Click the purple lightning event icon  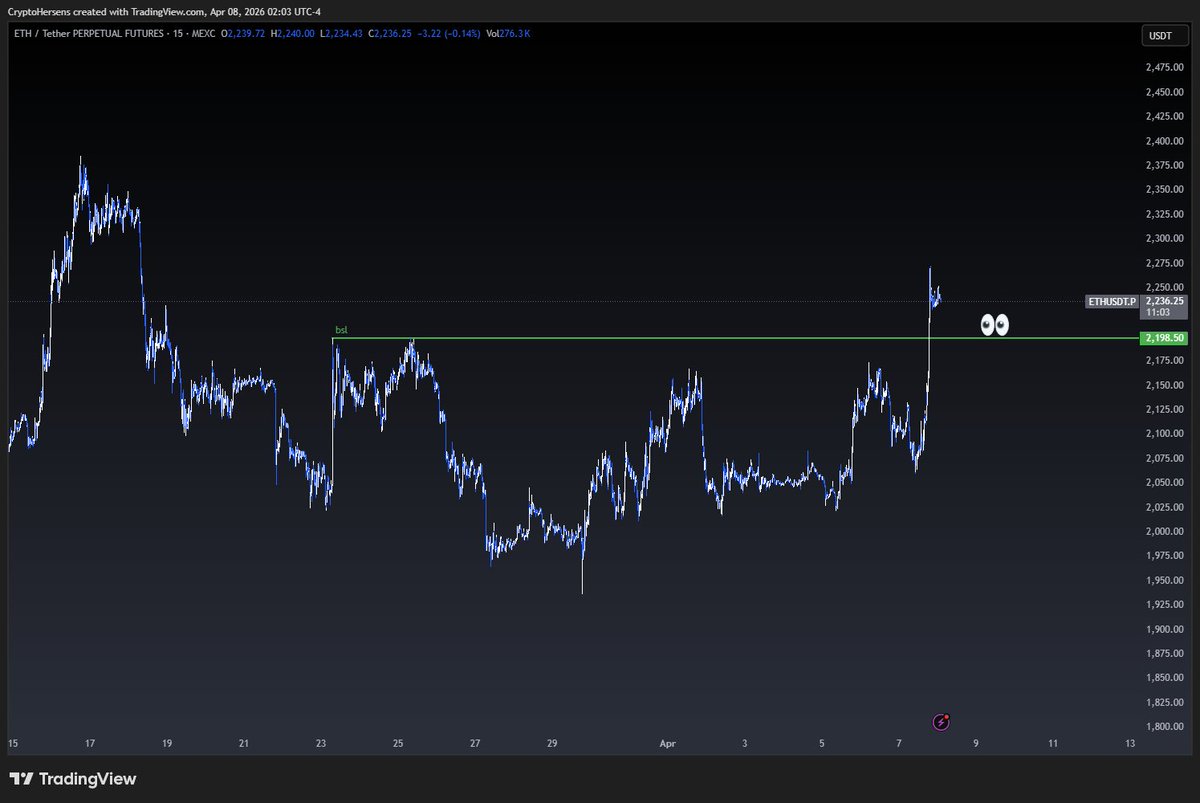pos(941,721)
